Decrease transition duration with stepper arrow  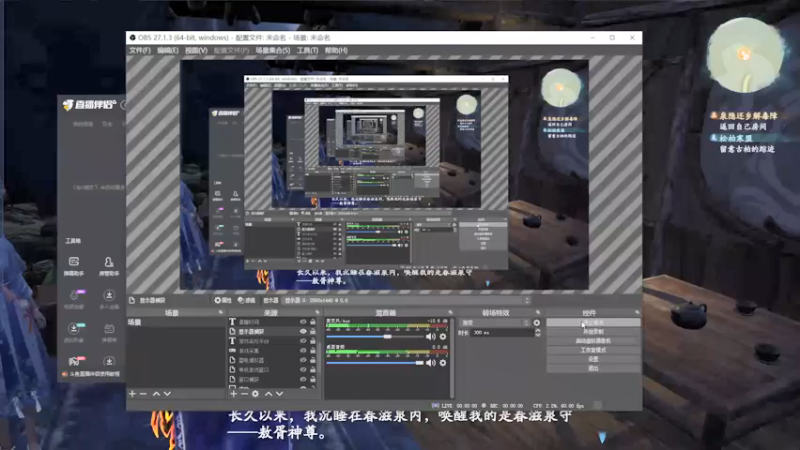(537, 335)
